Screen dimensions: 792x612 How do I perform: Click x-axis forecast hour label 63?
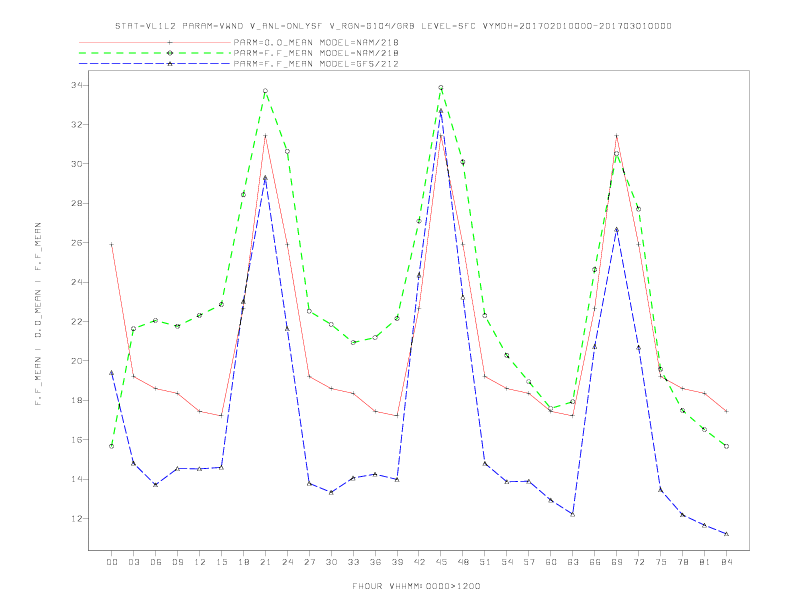[x=573, y=562]
